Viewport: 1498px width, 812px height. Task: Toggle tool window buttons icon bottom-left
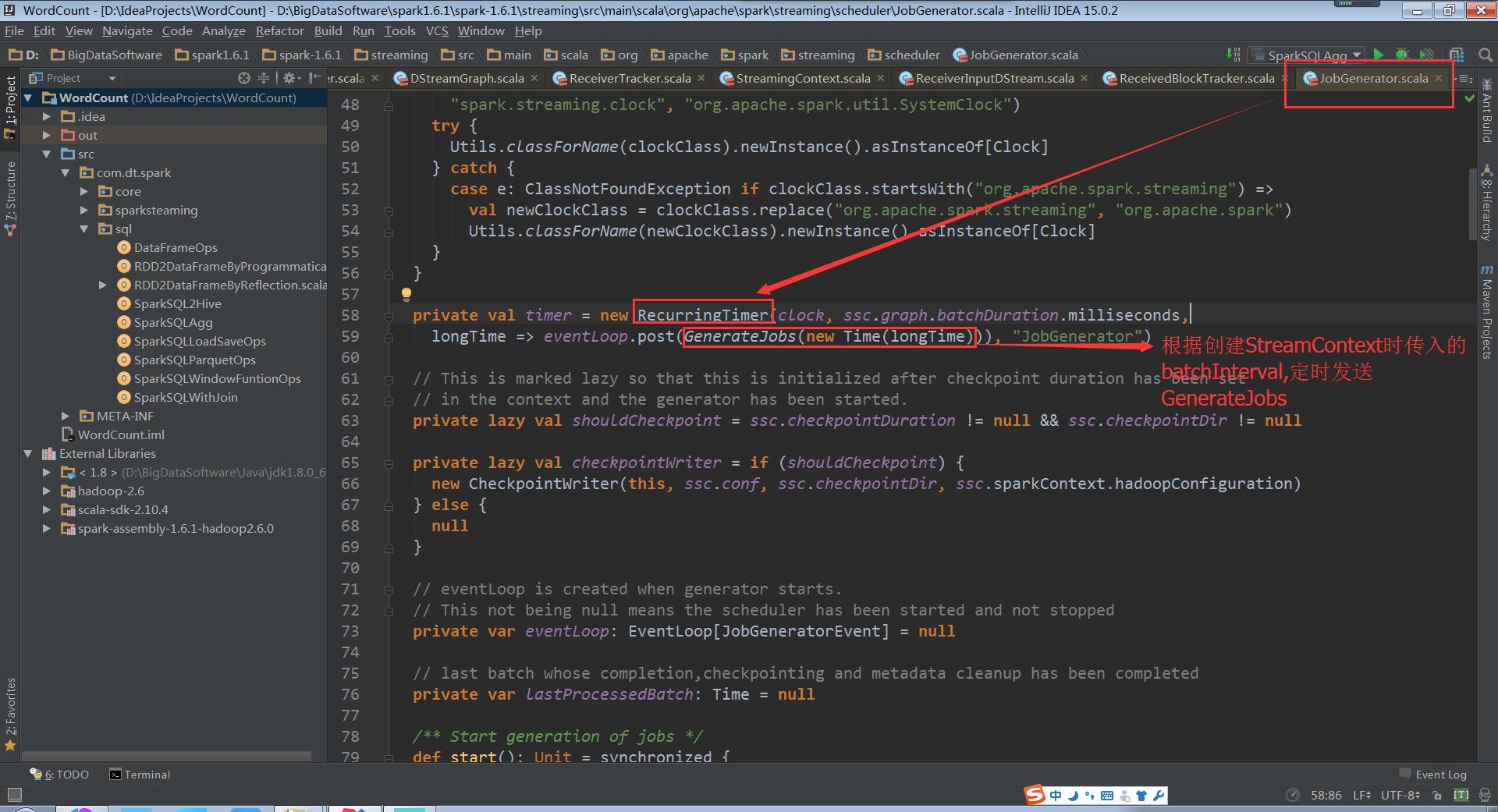[13, 795]
